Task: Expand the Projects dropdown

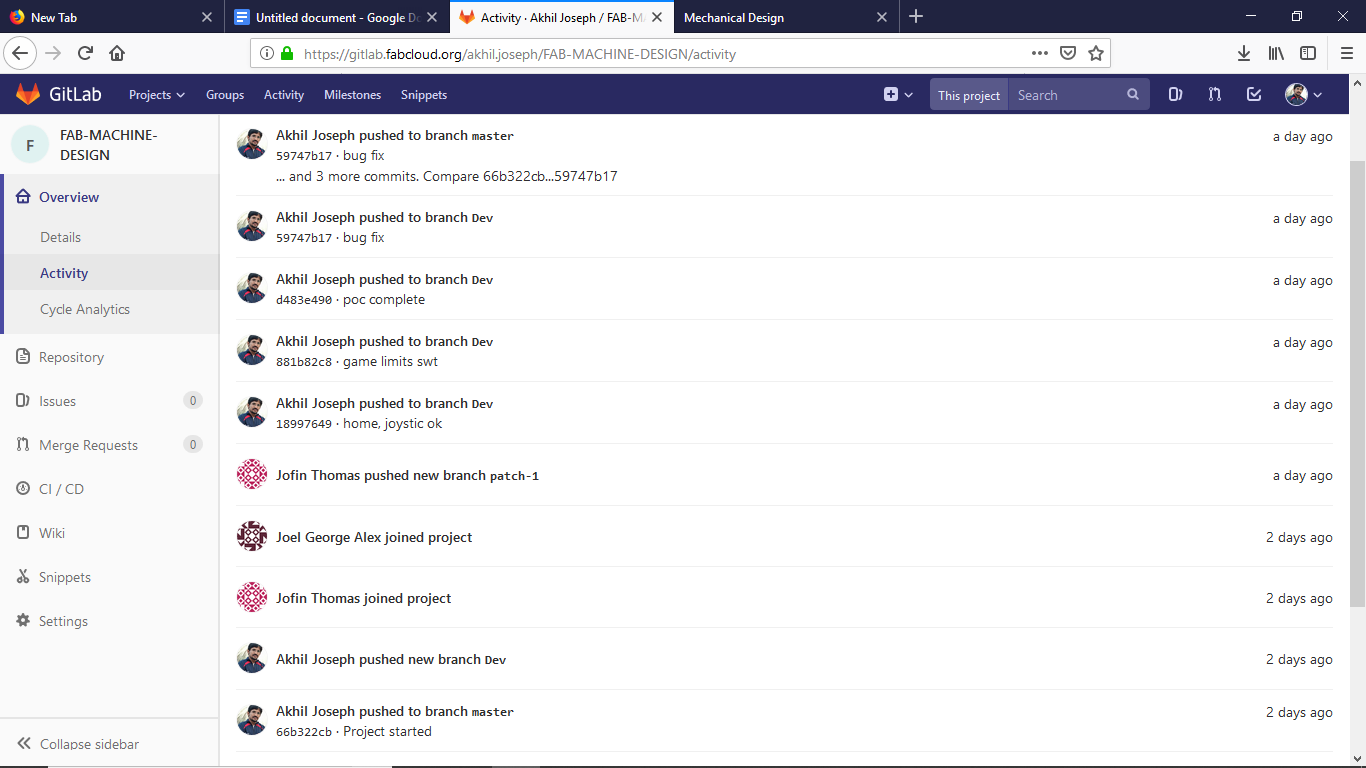Action: (157, 95)
